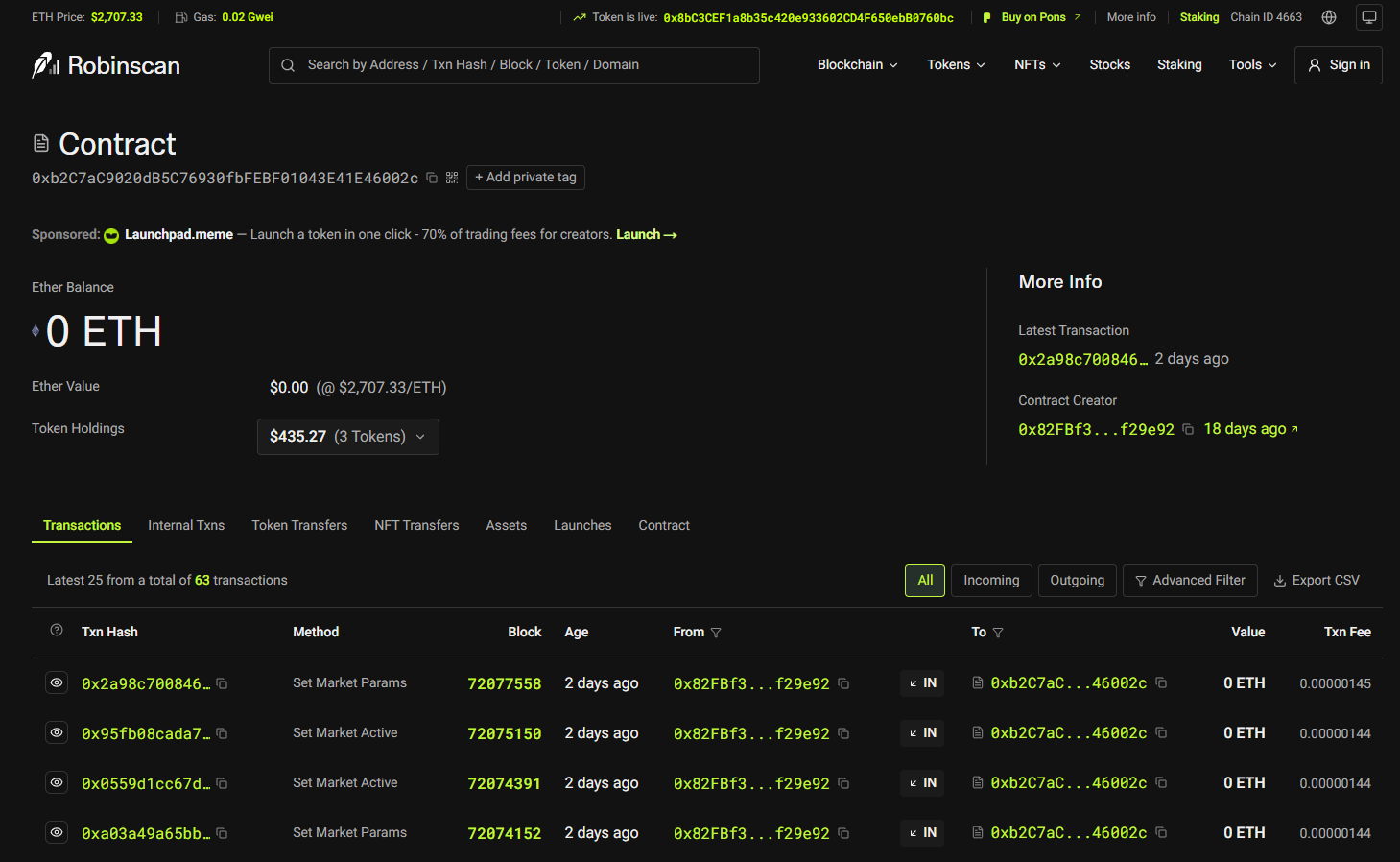
Task: Export transactions as CSV
Action: pyautogui.click(x=1317, y=581)
